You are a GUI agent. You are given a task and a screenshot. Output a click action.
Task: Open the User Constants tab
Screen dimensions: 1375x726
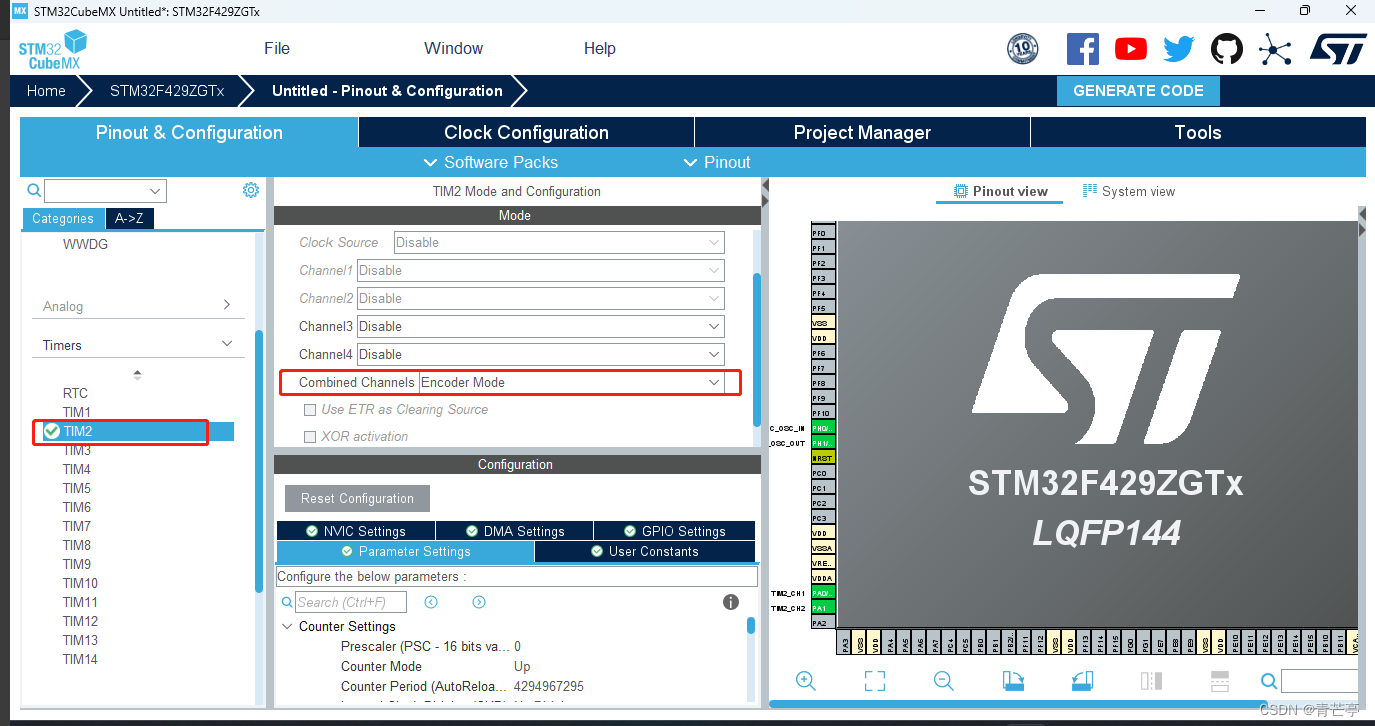pyautogui.click(x=645, y=552)
